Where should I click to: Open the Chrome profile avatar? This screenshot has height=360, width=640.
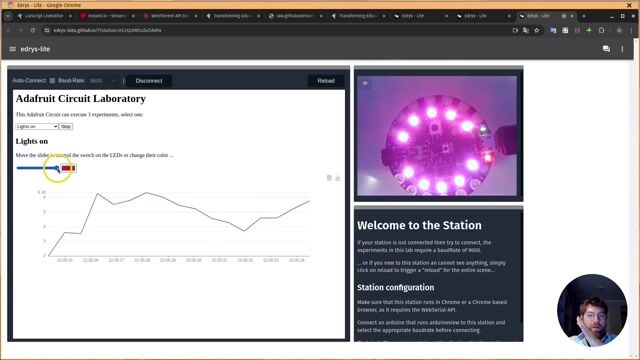click(619, 30)
